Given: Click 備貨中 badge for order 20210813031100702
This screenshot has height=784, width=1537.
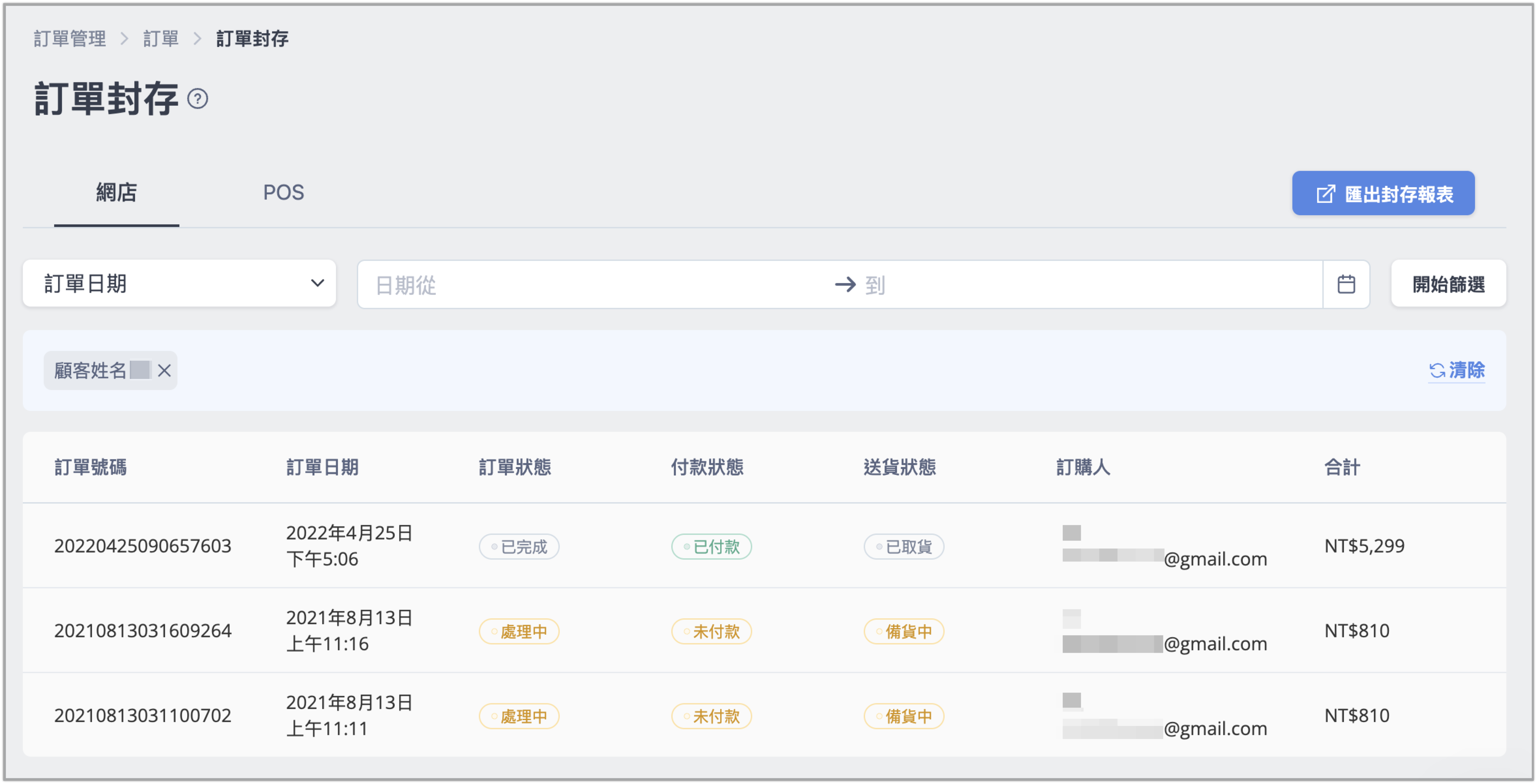Looking at the screenshot, I should point(903,716).
